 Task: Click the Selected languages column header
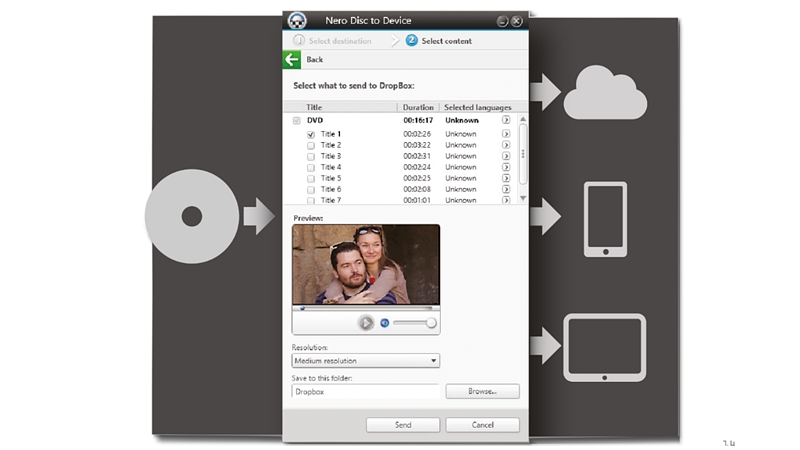(x=478, y=107)
